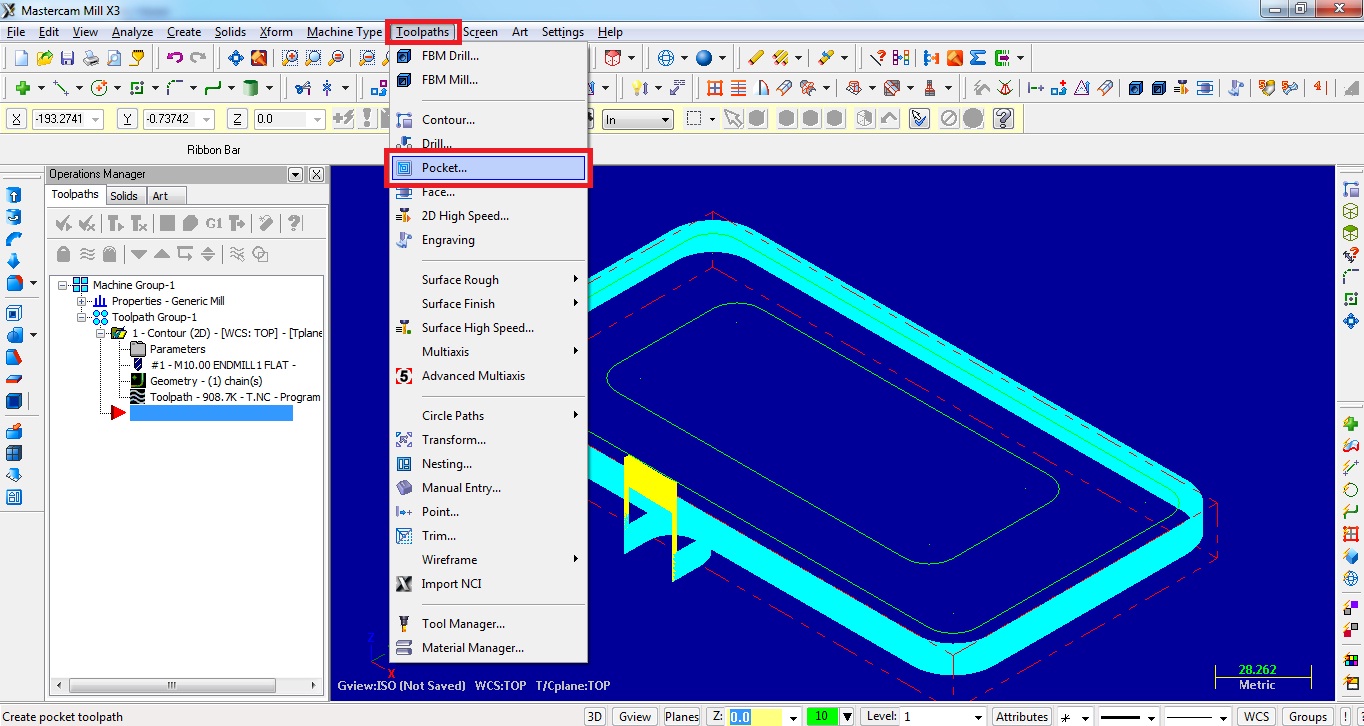Open the Xform menu

click(275, 32)
